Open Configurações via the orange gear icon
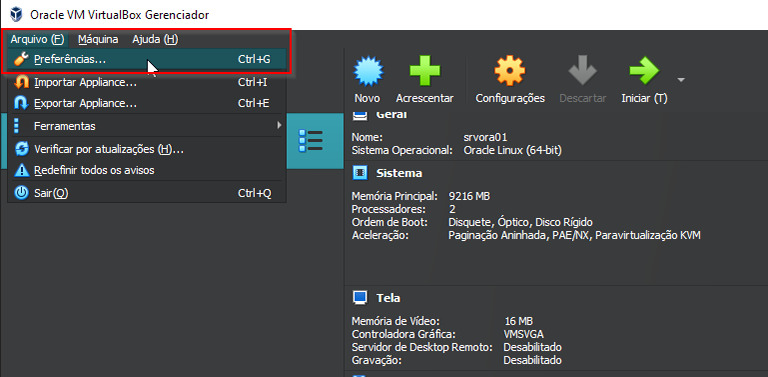Image resolution: width=768 pixels, height=377 pixels. tap(510, 71)
